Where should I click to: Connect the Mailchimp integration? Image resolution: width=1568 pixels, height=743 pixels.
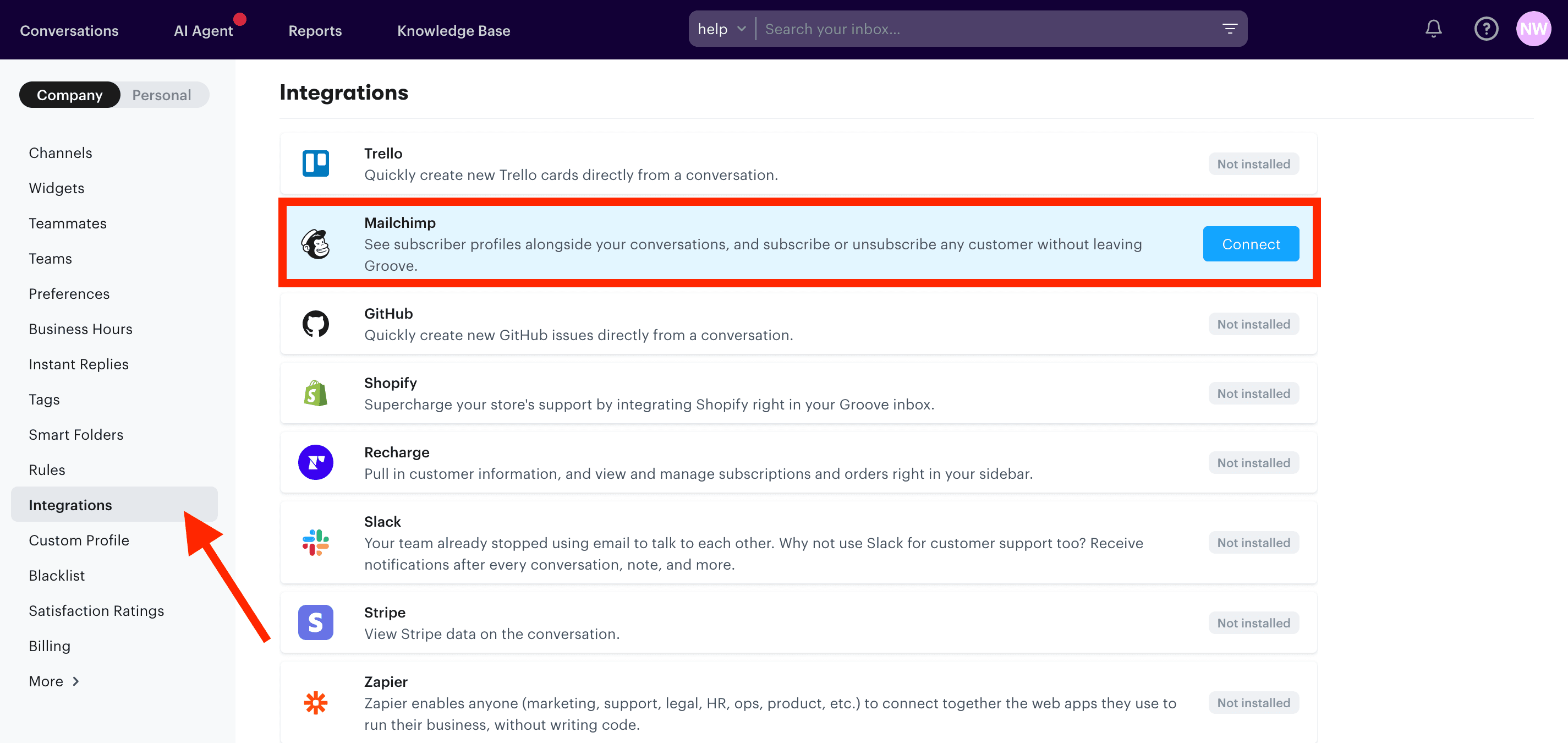pyautogui.click(x=1250, y=244)
